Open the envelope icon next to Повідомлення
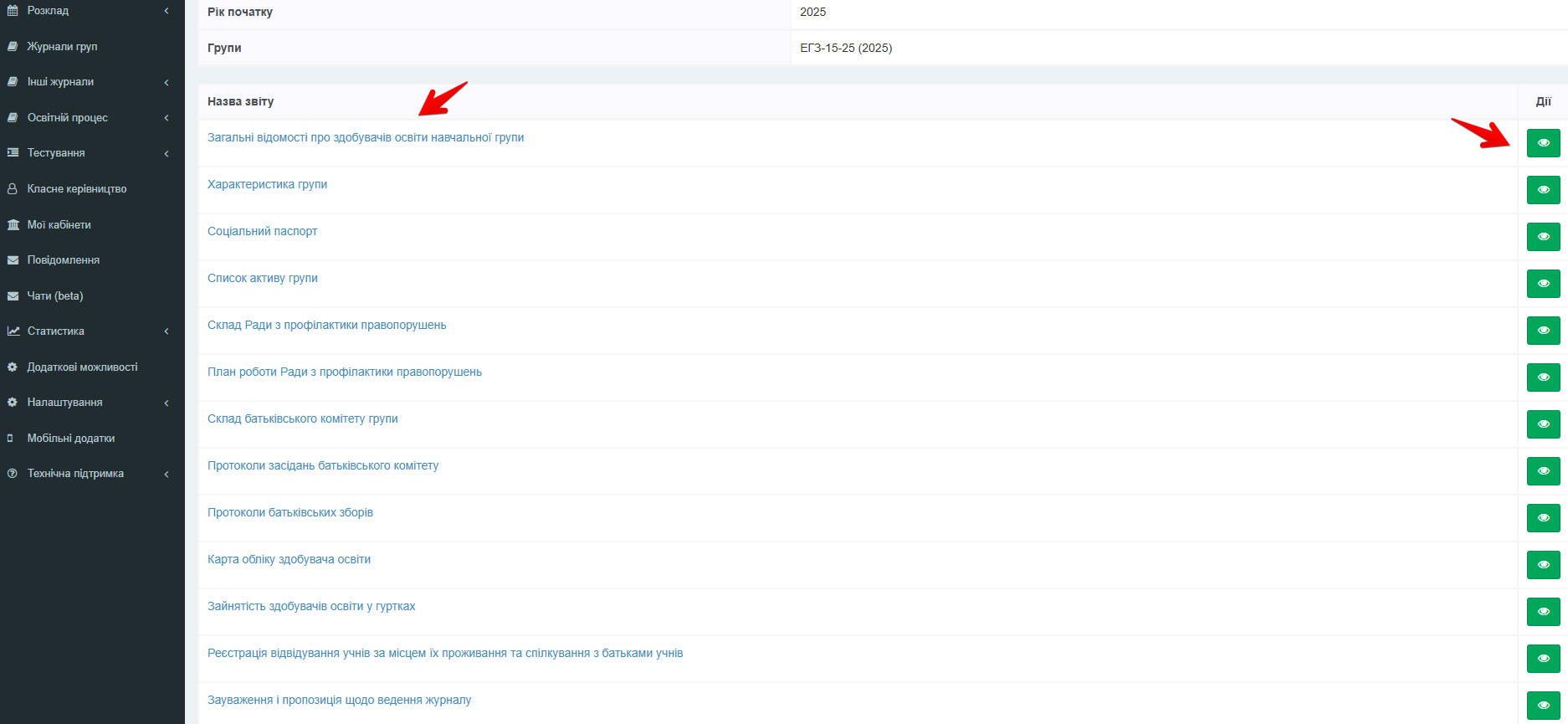The image size is (1568, 724). click(x=13, y=260)
